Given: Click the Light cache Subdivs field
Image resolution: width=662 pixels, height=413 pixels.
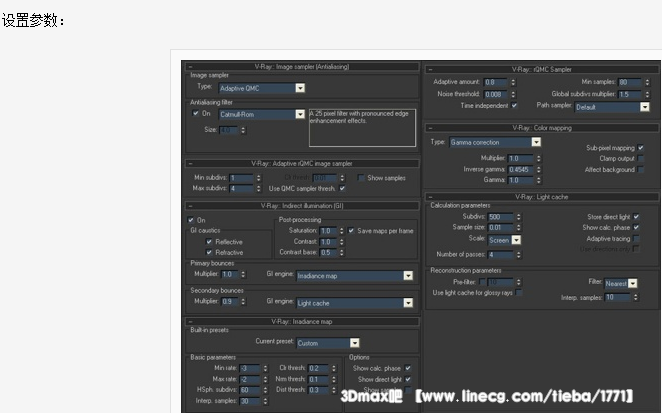Looking at the screenshot, I should [x=501, y=217].
